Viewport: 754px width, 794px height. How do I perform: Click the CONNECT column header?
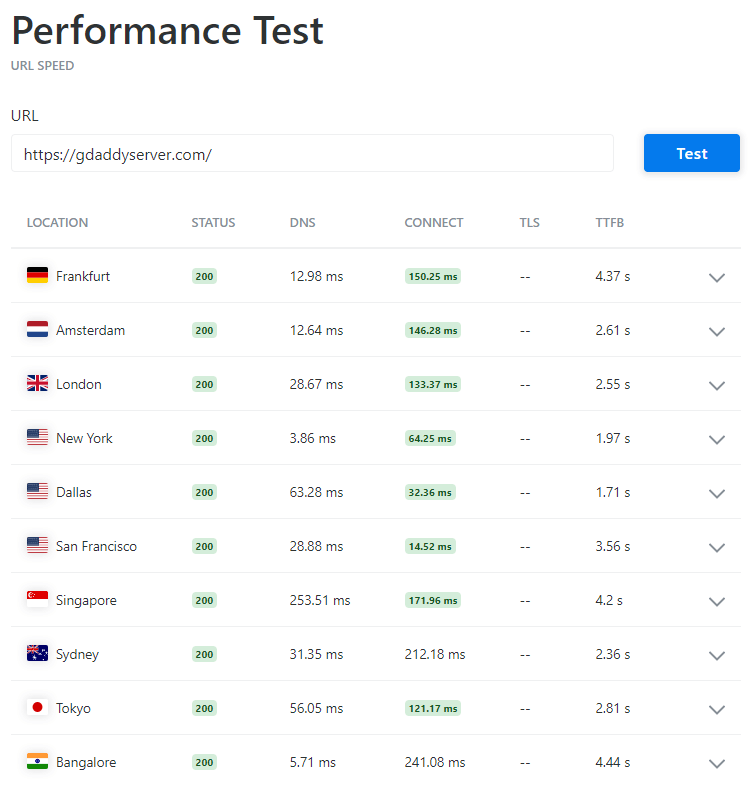pyautogui.click(x=433, y=223)
